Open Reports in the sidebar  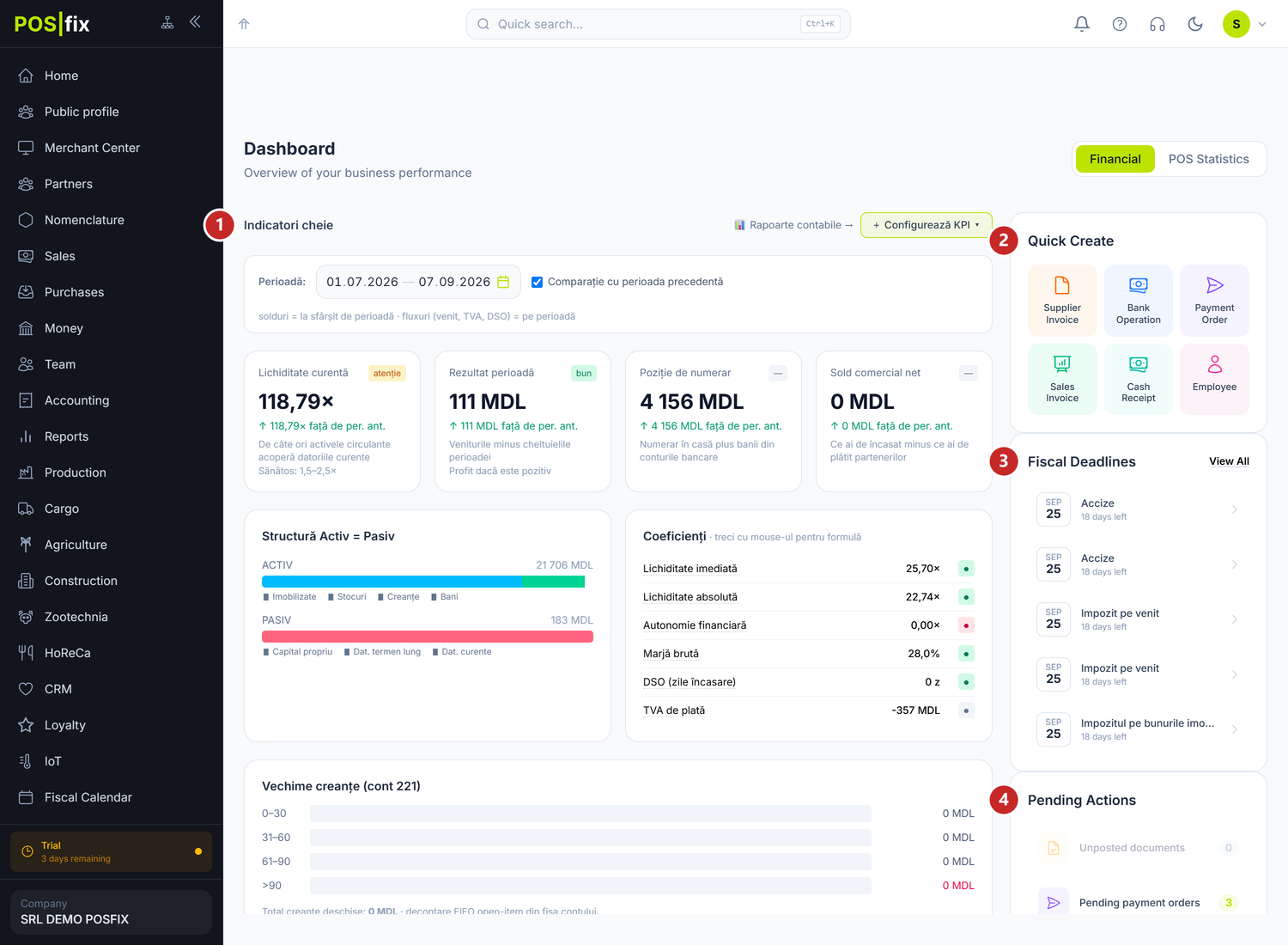coord(112,436)
